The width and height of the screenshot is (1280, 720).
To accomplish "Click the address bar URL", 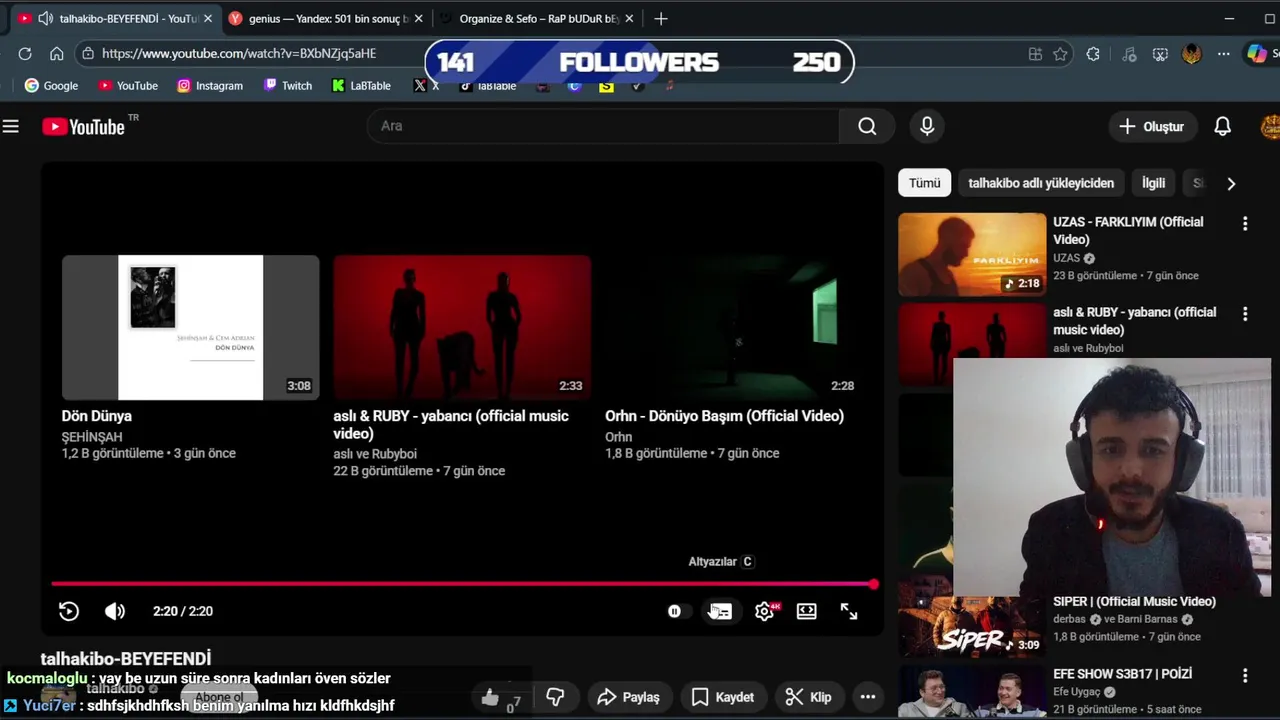I will click(239, 54).
